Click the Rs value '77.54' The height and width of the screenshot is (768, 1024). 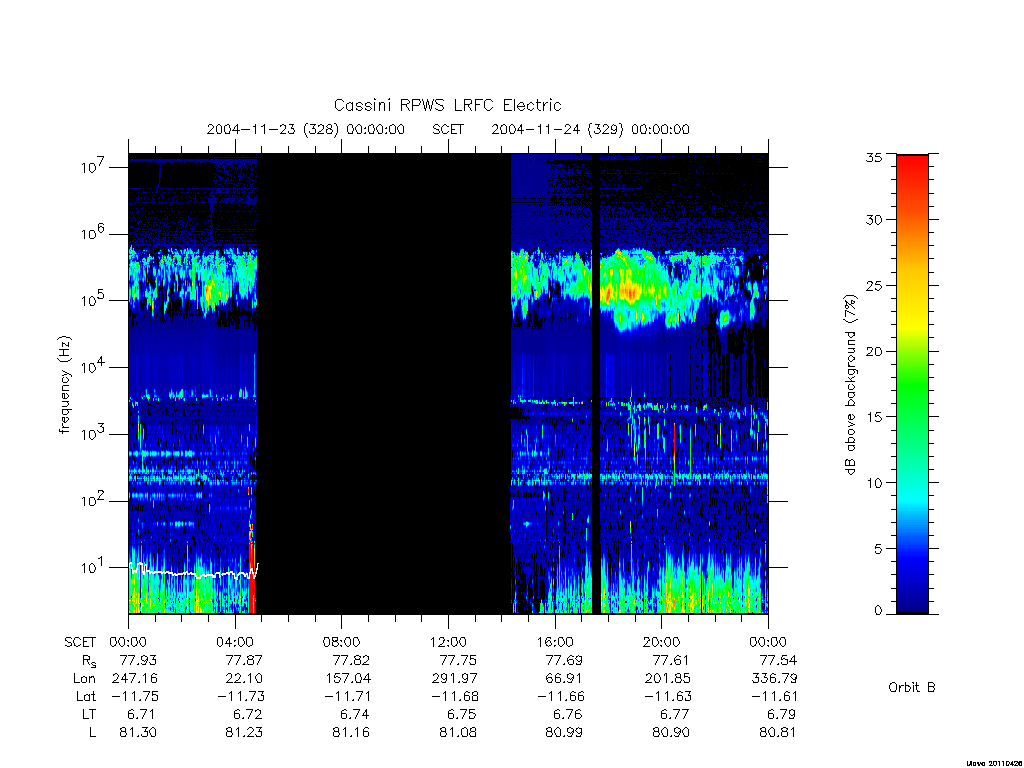point(778,660)
